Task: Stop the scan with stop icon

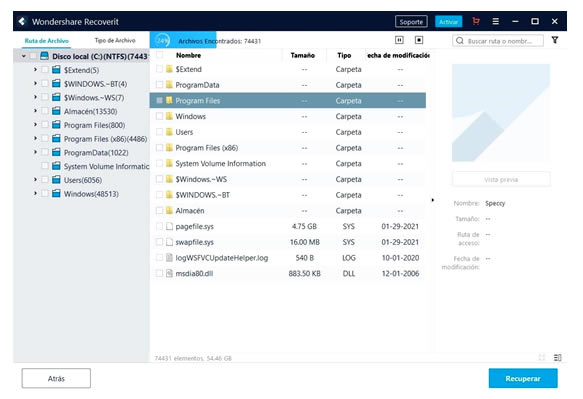Action: click(x=419, y=40)
